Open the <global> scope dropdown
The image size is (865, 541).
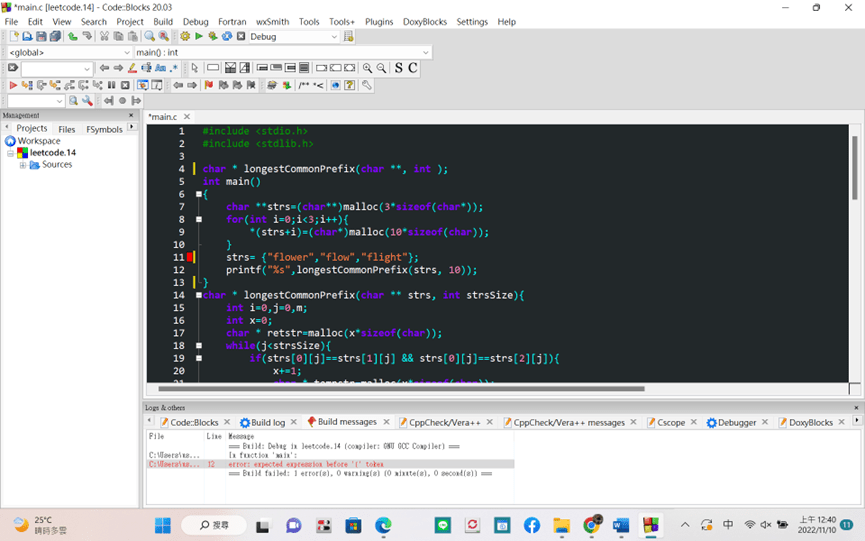pyautogui.click(x=126, y=53)
